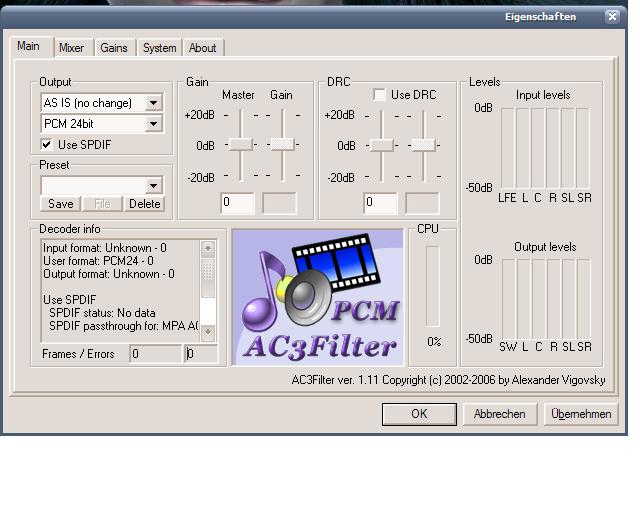
Task: Click the CPU usage meter bar
Action: pos(433,286)
